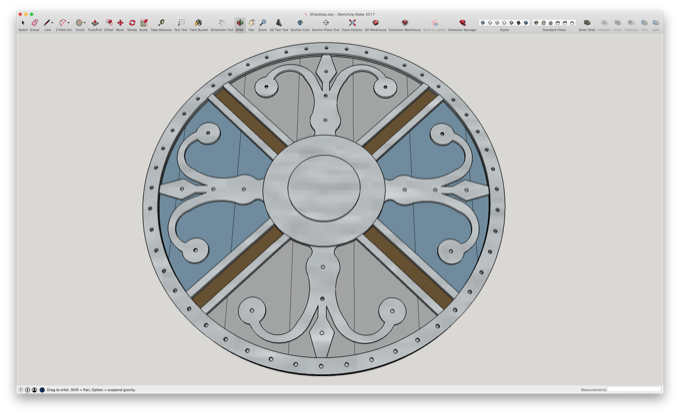Choose the 3D Text Tool
The width and height of the screenshot is (680, 415).
(x=279, y=23)
